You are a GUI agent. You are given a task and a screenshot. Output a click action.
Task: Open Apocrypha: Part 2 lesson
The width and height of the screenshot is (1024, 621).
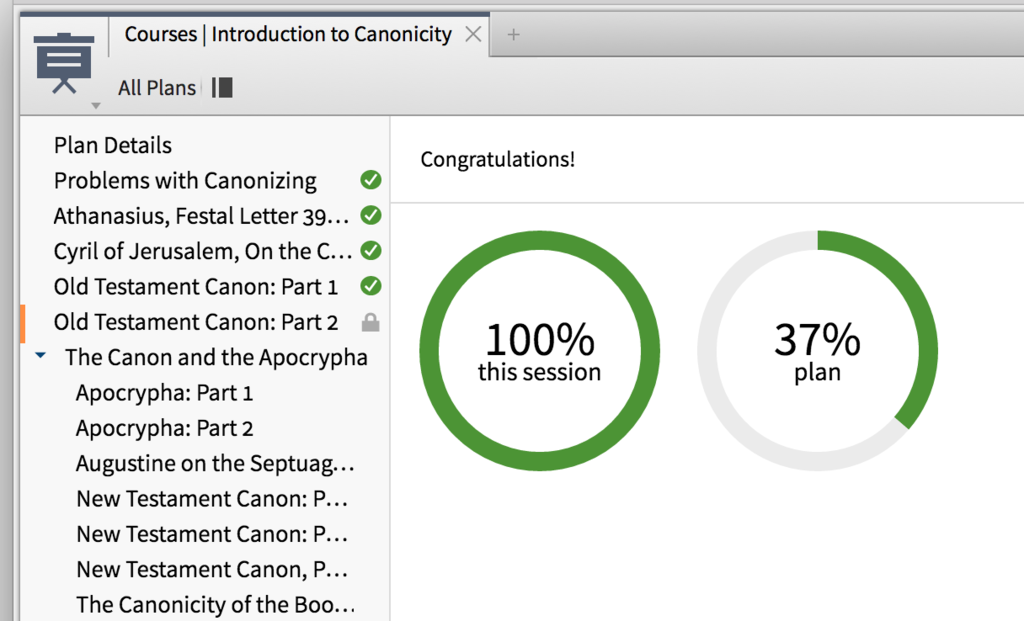164,428
